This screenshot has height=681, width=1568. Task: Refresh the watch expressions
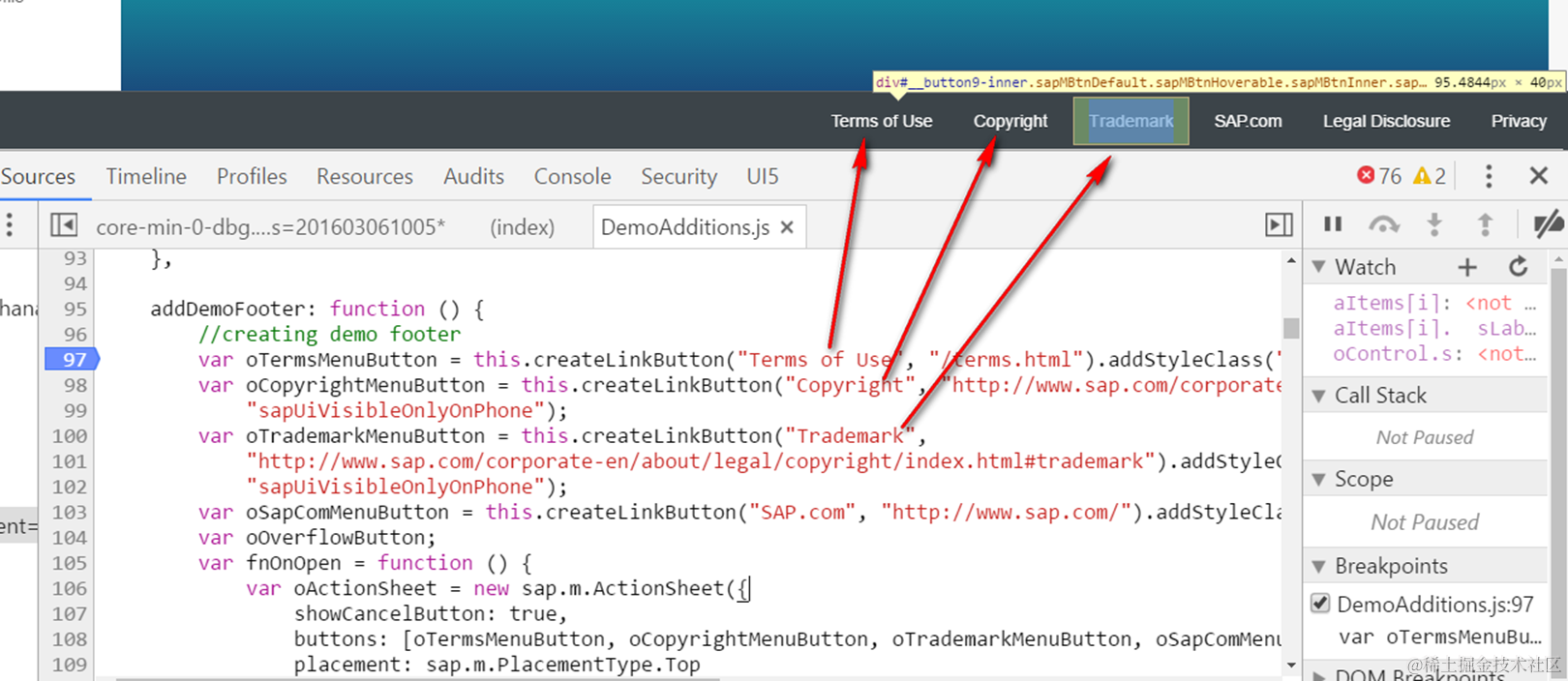(1519, 266)
